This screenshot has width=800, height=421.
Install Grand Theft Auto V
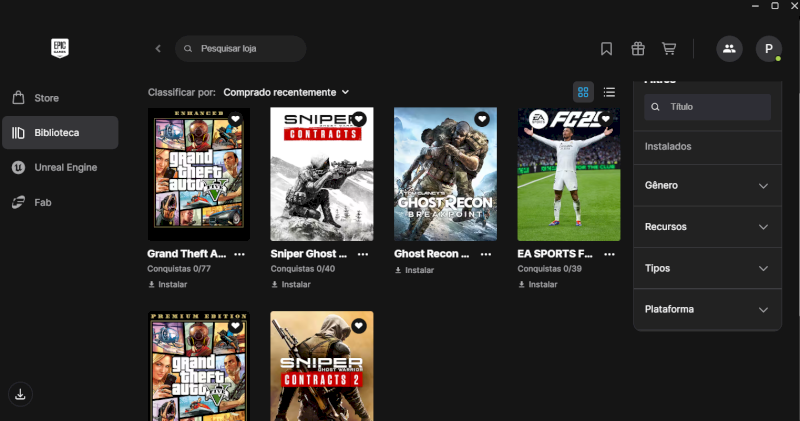click(170, 284)
